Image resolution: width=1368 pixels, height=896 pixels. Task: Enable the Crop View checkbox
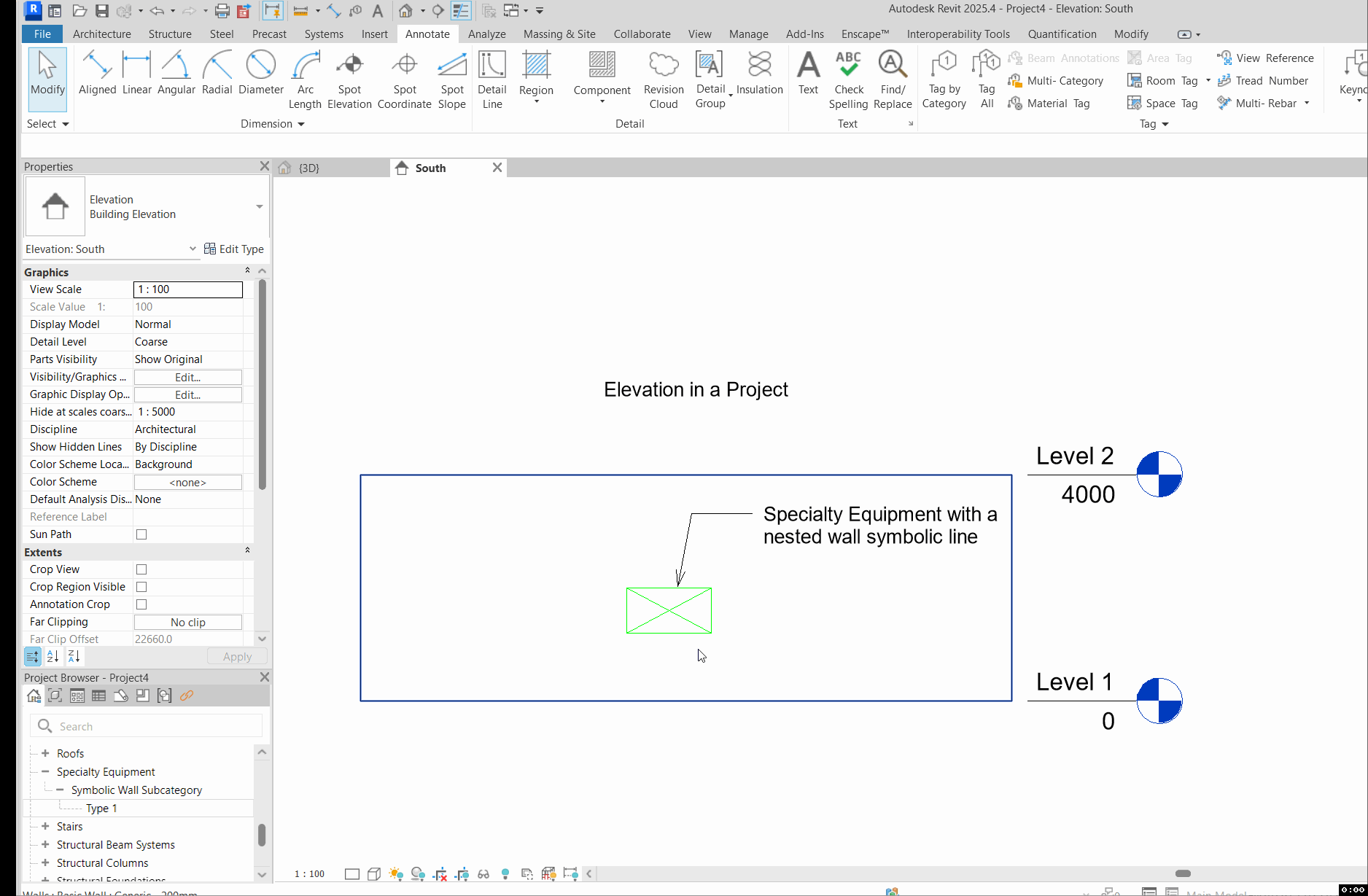pos(141,569)
